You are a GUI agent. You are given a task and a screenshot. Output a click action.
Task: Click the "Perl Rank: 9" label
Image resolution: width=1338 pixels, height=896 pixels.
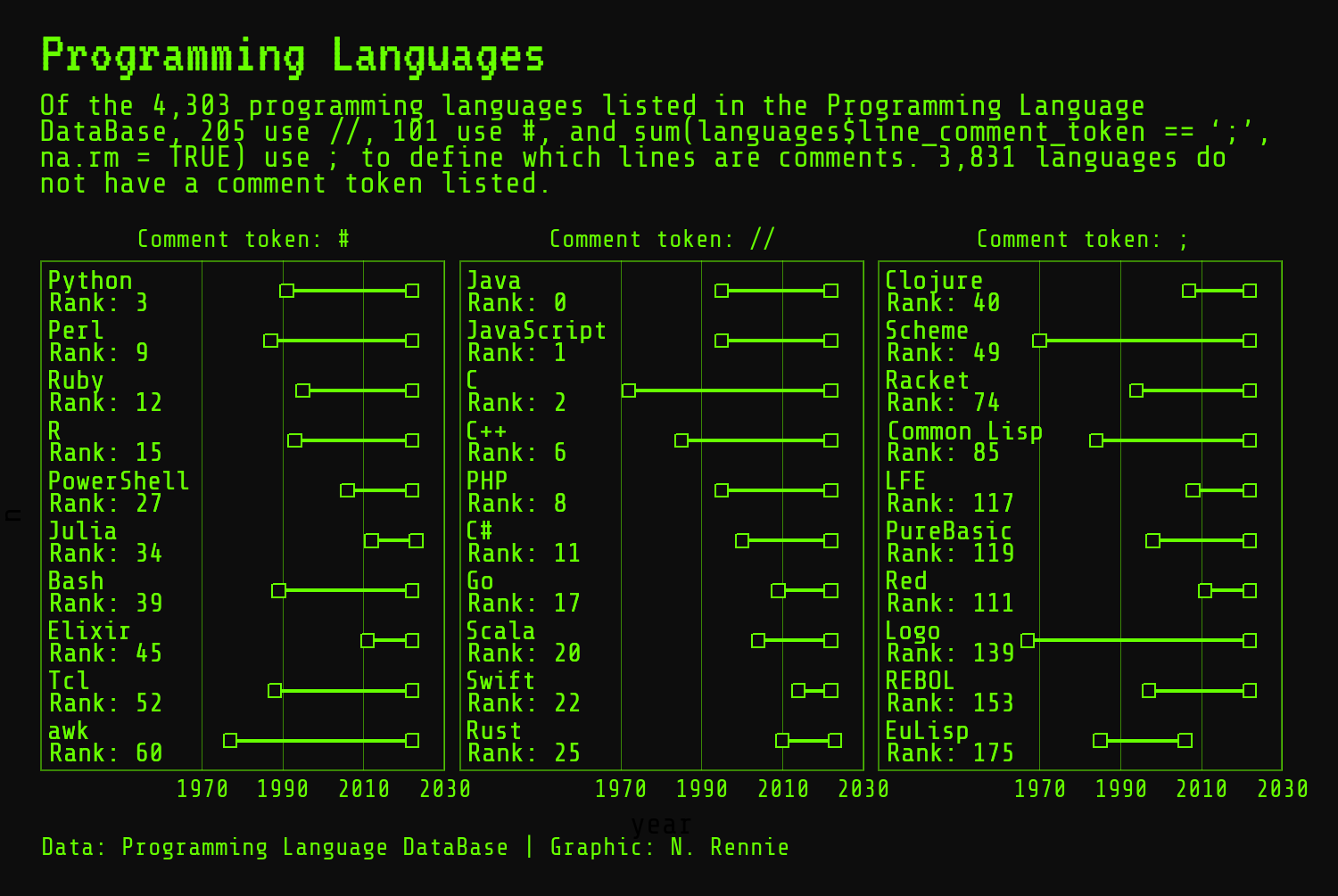(x=98, y=341)
